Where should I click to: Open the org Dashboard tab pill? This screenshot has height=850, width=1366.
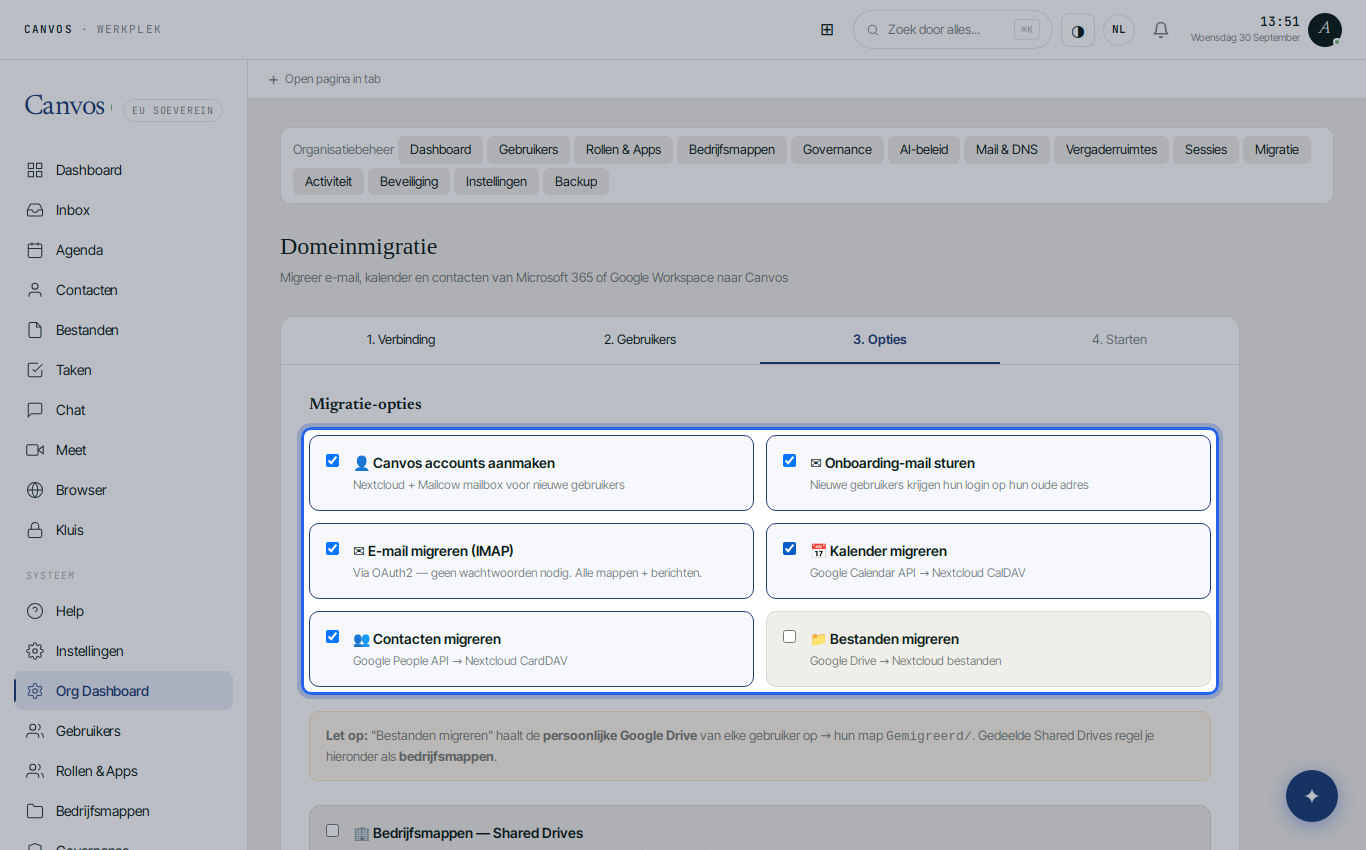[440, 150]
